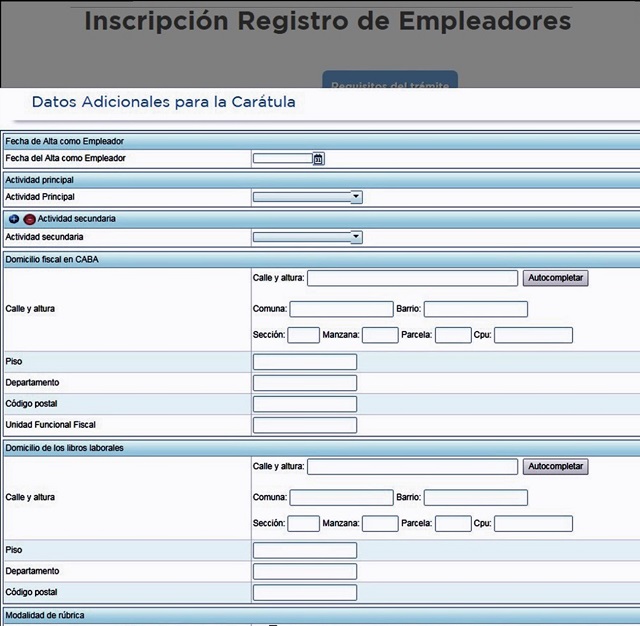Click the Unidad Funcional Fiscal input

coord(304,425)
